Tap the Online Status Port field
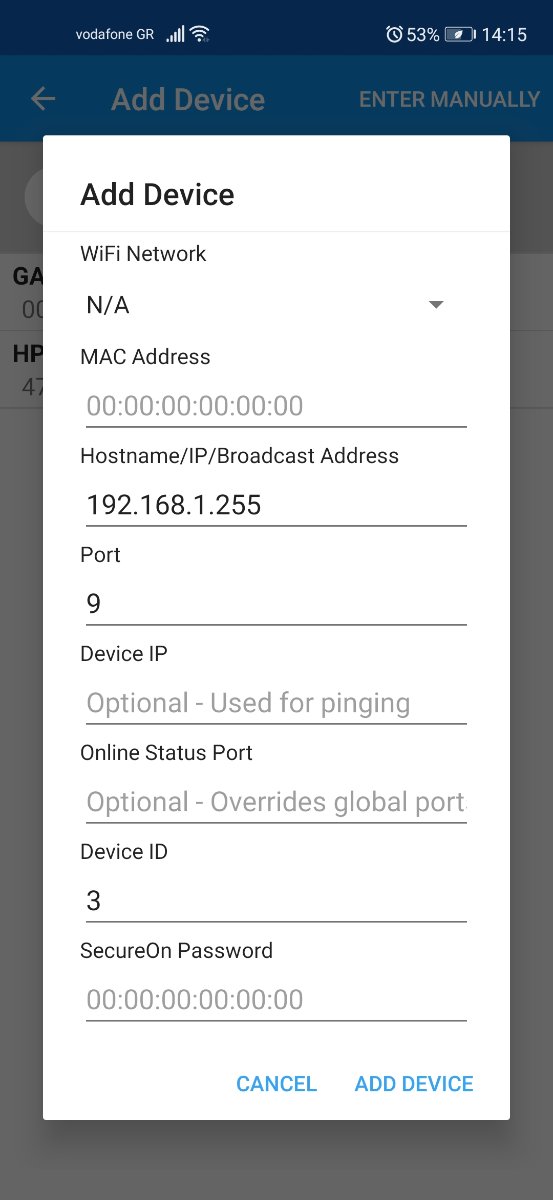 pos(276,801)
